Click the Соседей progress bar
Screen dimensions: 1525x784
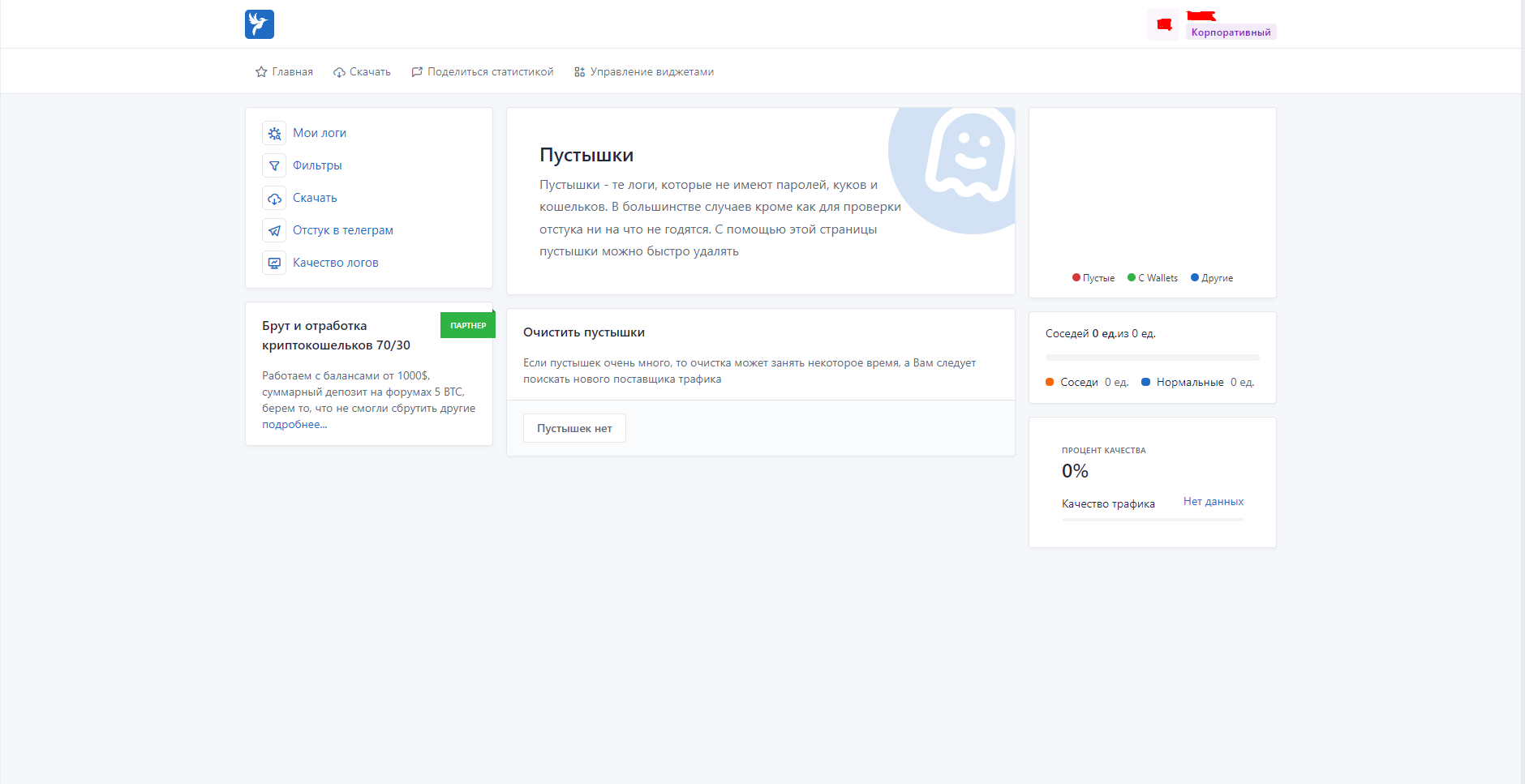[1152, 358]
